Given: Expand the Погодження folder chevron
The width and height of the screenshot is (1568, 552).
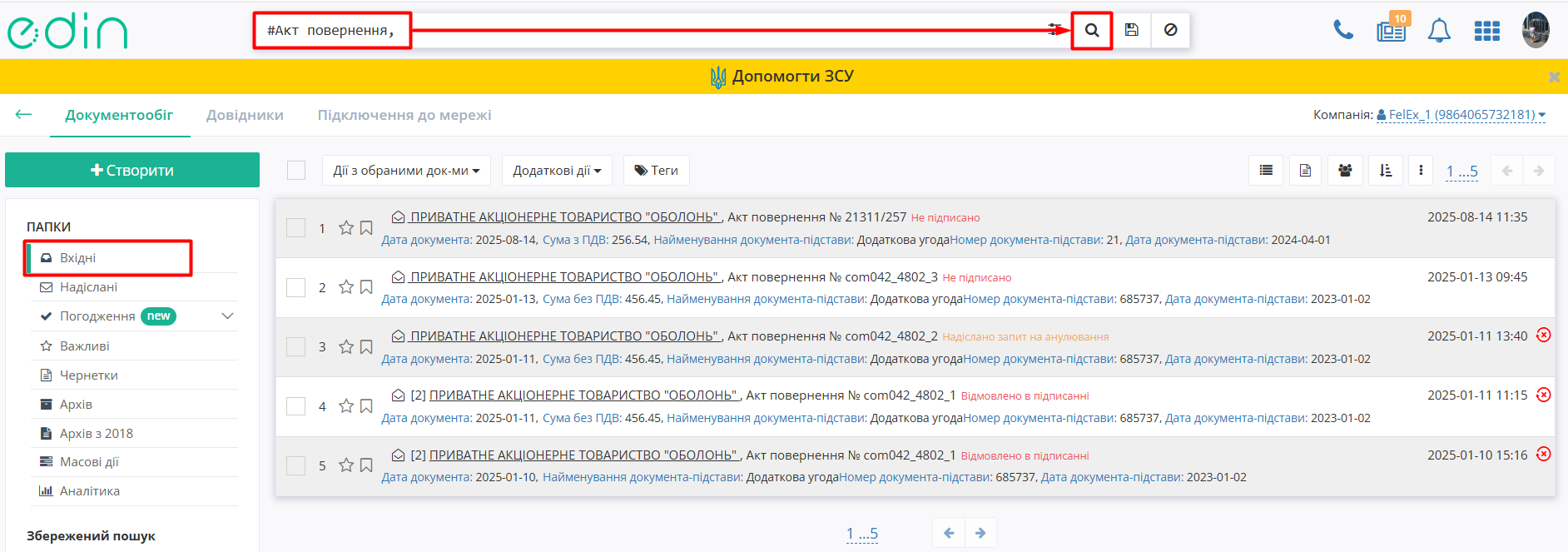Looking at the screenshot, I should click(227, 316).
